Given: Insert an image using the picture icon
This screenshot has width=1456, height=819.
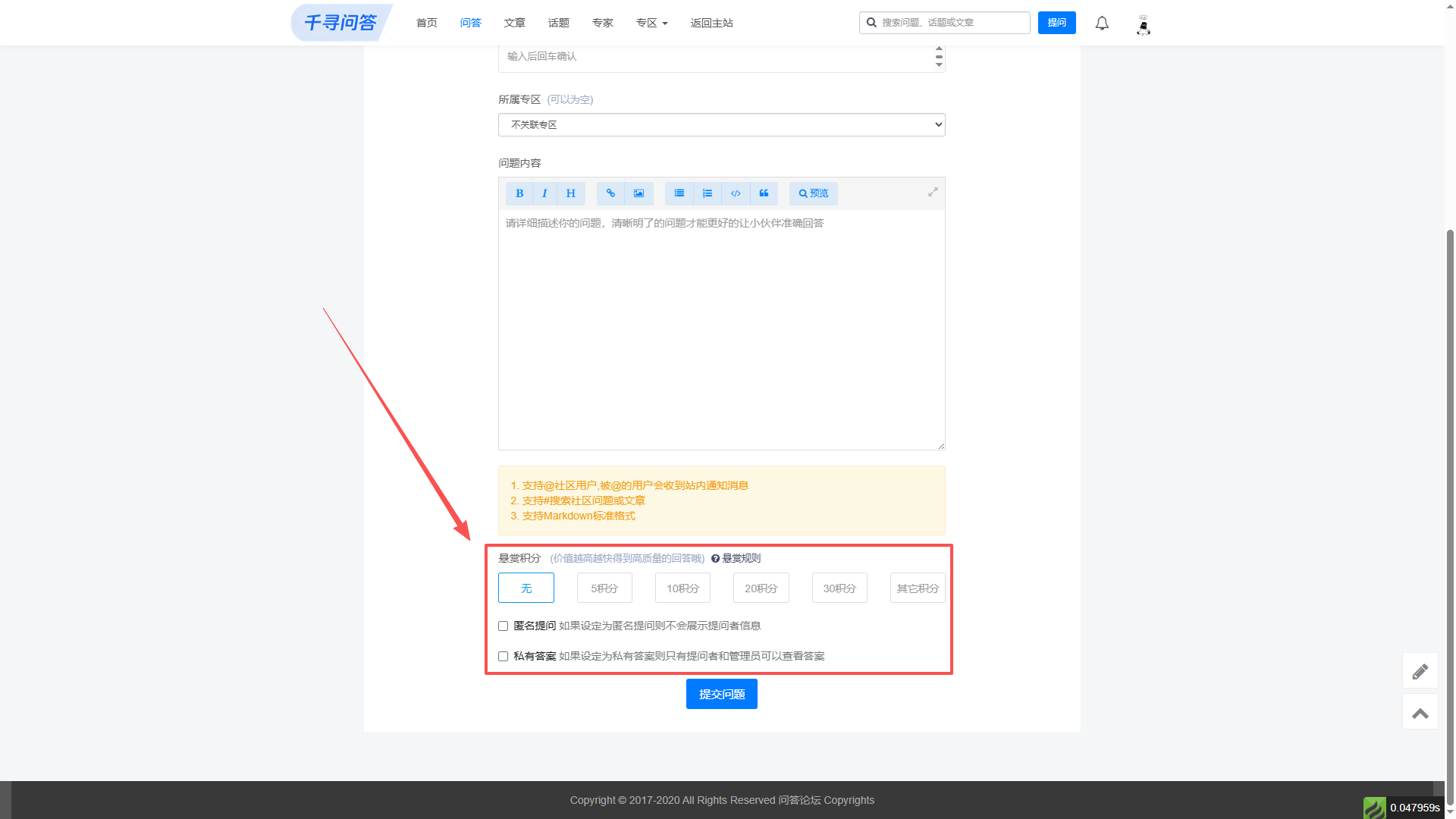Looking at the screenshot, I should pos(639,193).
